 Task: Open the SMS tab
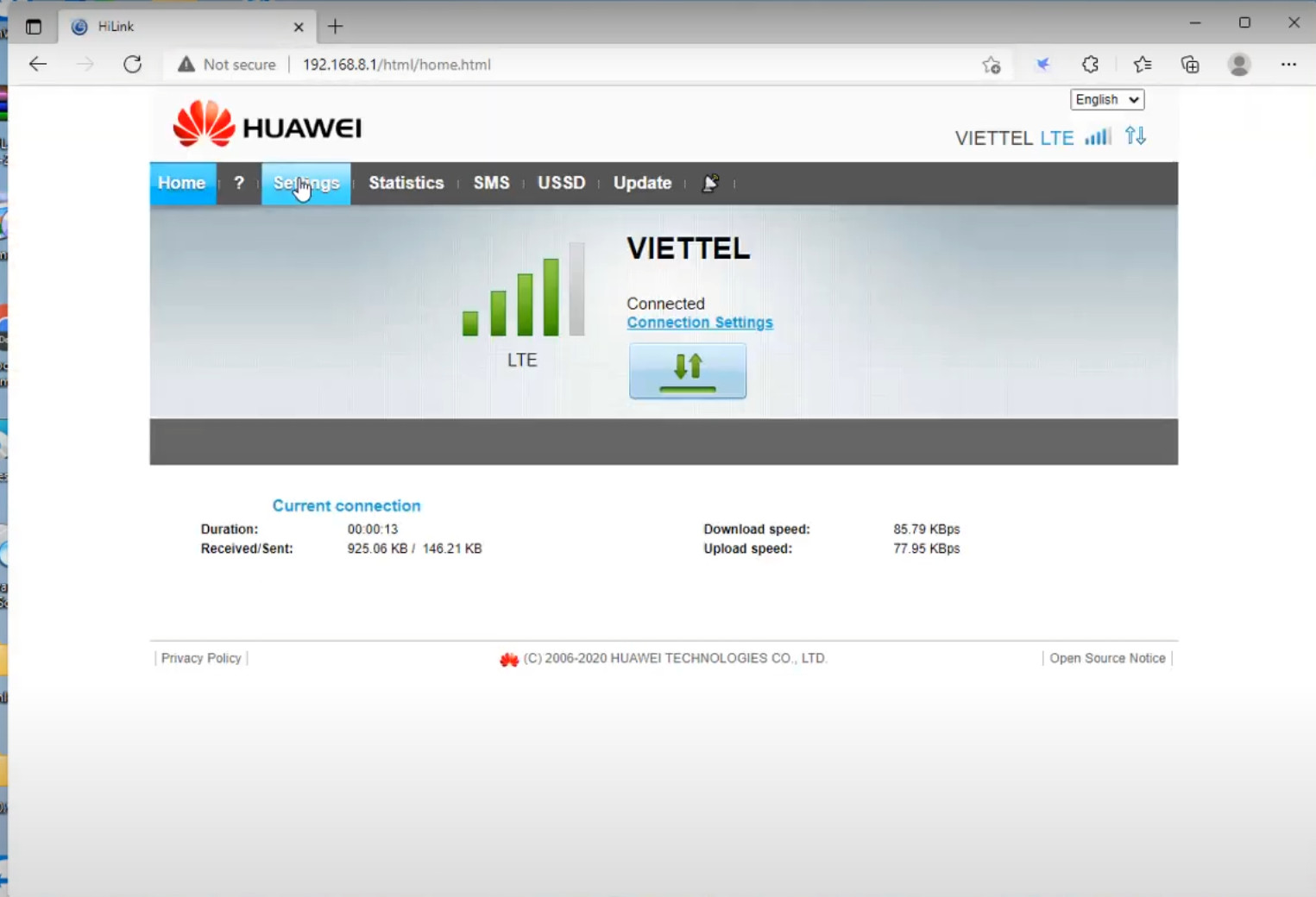(492, 183)
